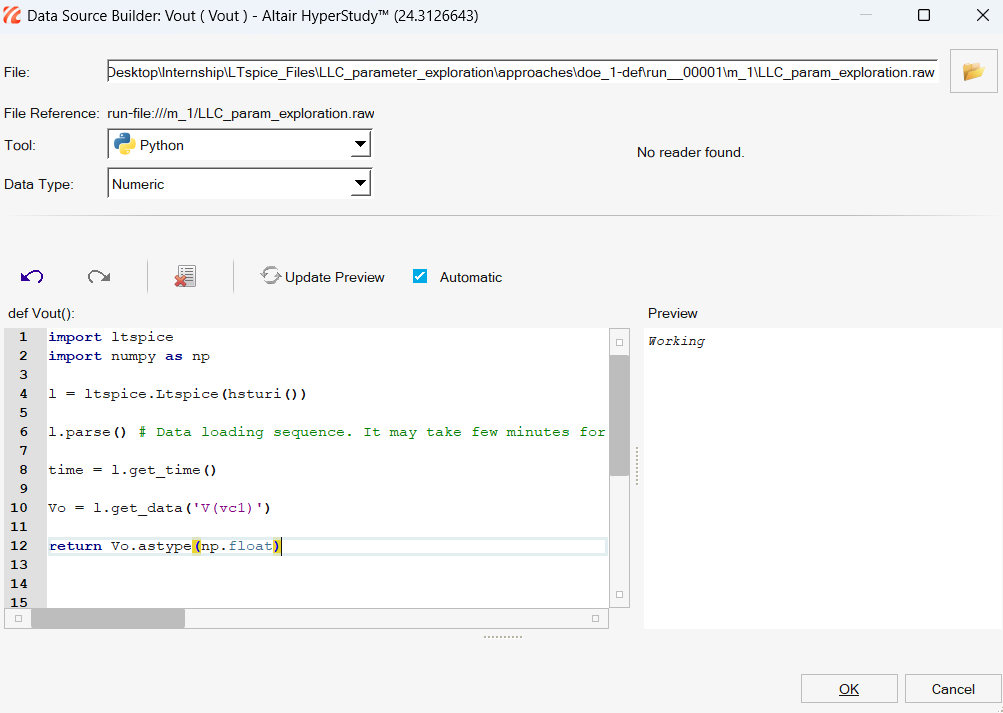The width and height of the screenshot is (1003, 713).
Task: Click the Cancel button
Action: pyautogui.click(x=953, y=689)
